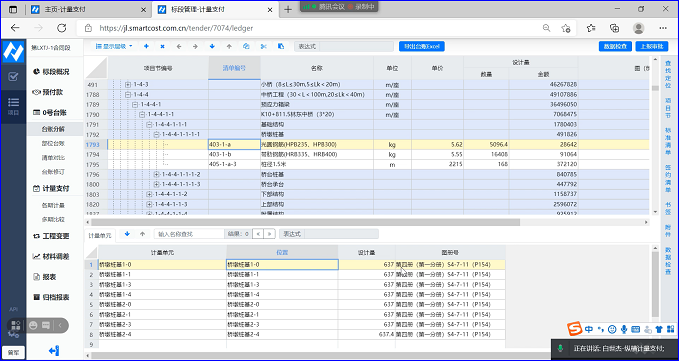680x362 pixels.
Task: Expand tree node 1-4-4-1-1-2
Action: (x=149, y=194)
